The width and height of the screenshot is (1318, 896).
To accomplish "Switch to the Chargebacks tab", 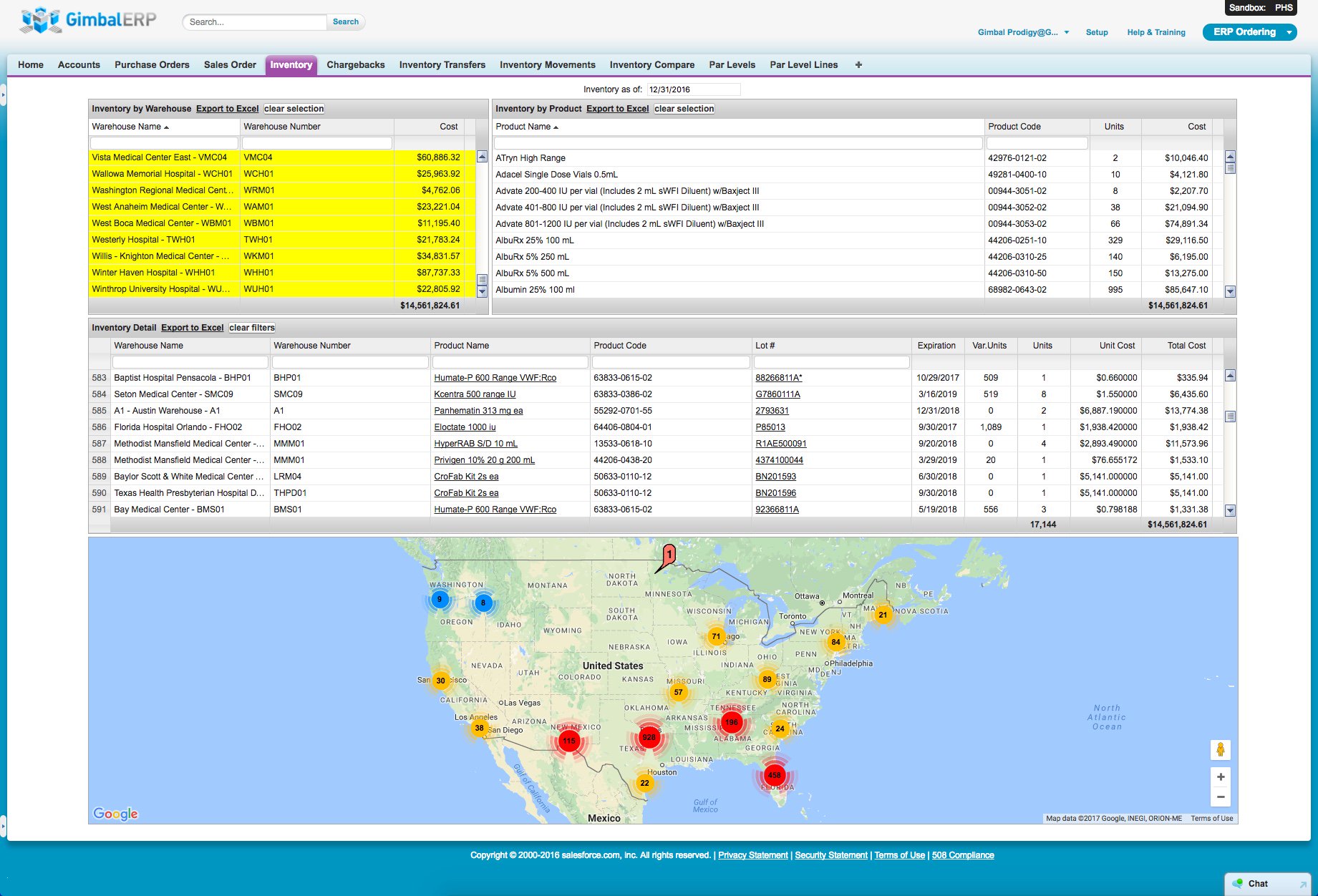I will 356,65.
